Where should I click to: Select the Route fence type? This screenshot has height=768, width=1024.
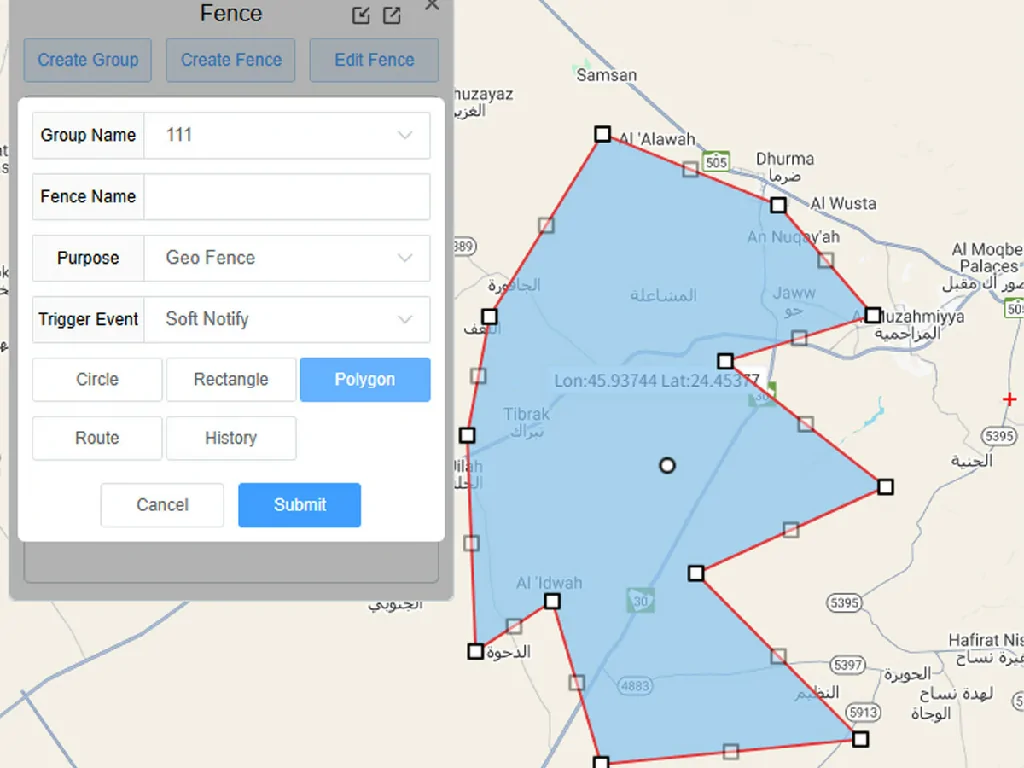(x=96, y=438)
